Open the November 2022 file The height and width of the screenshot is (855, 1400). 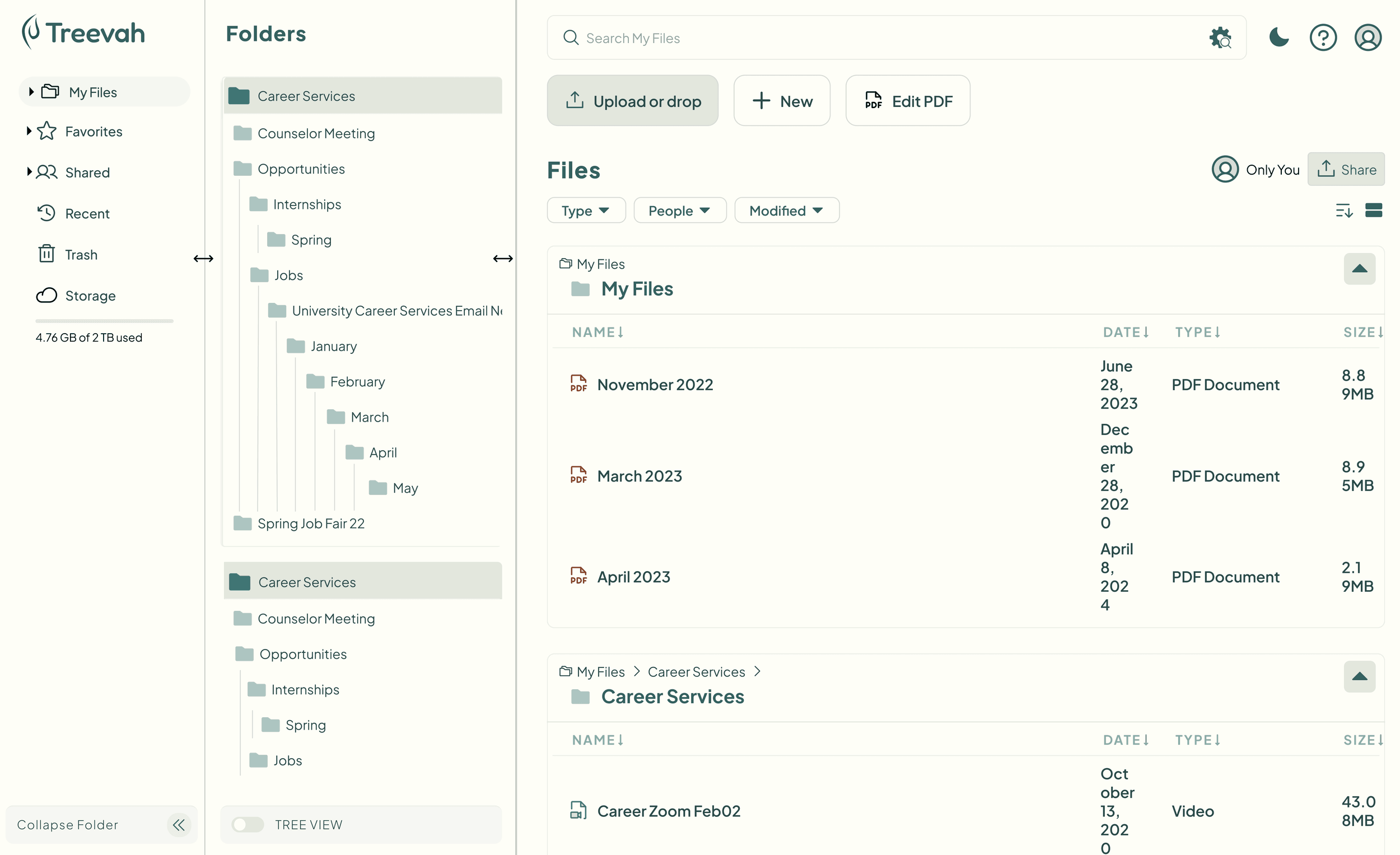(x=655, y=385)
